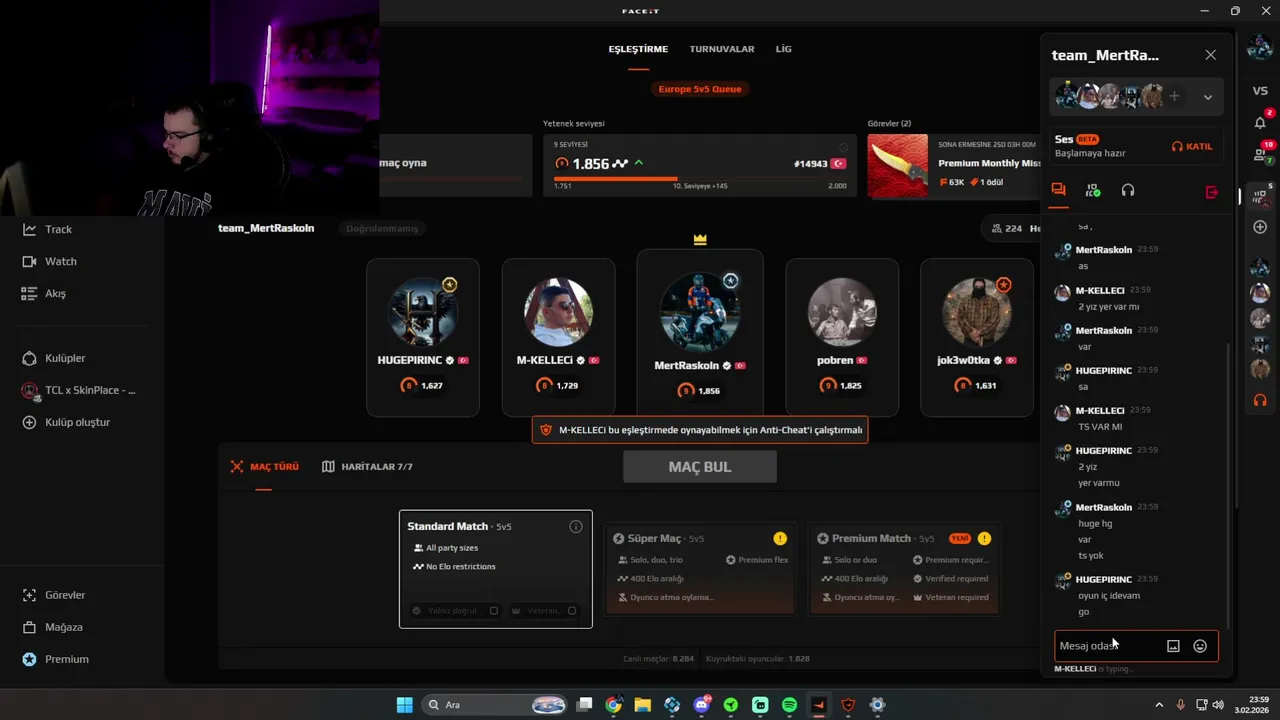The image size is (1280, 720).
Task: Open chat messages tab in party panel
Action: click(1058, 190)
